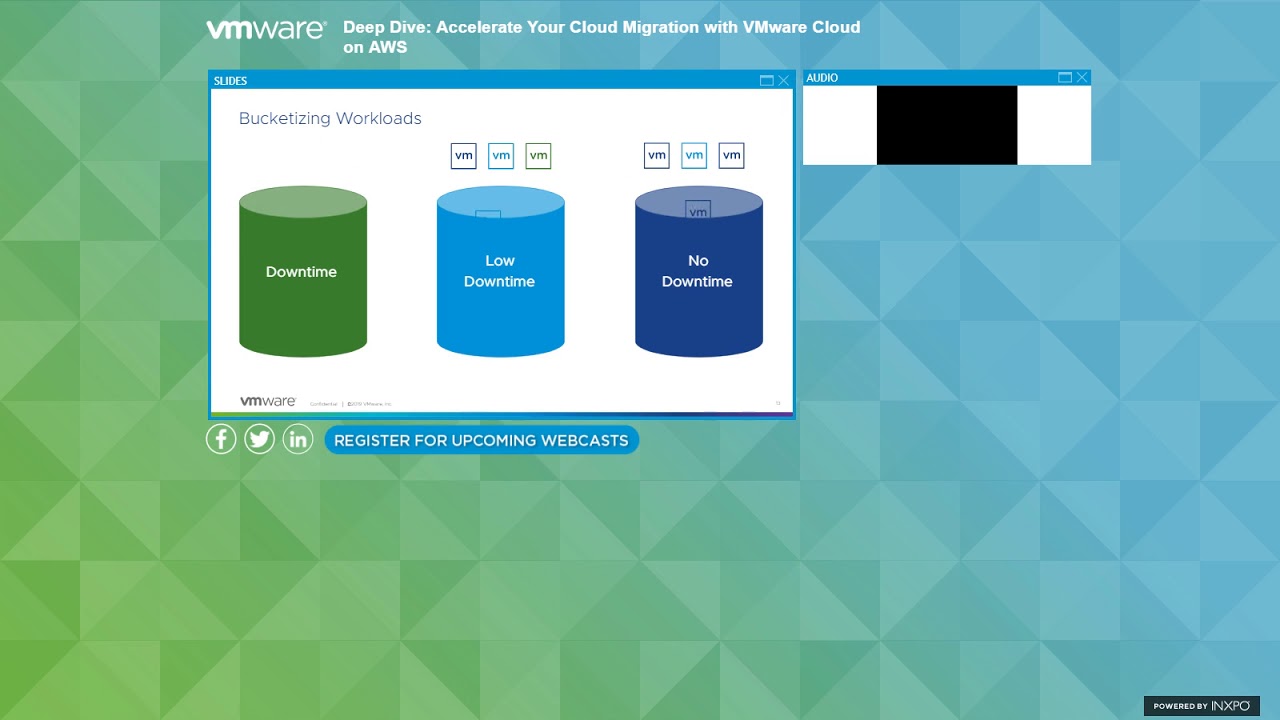Maximize the Slides panel

coord(767,81)
